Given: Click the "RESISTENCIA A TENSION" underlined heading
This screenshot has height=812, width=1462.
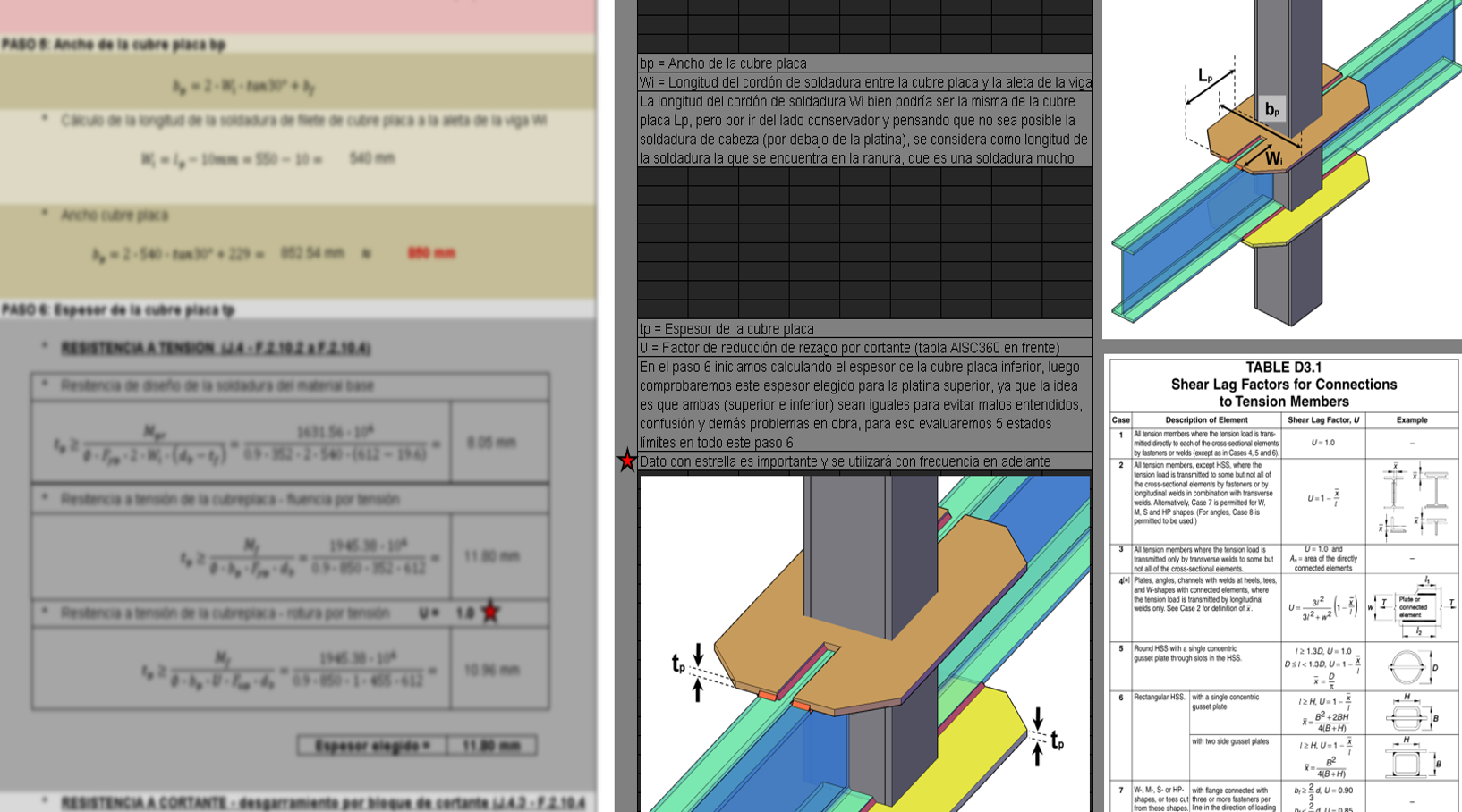Looking at the screenshot, I should pos(216,348).
